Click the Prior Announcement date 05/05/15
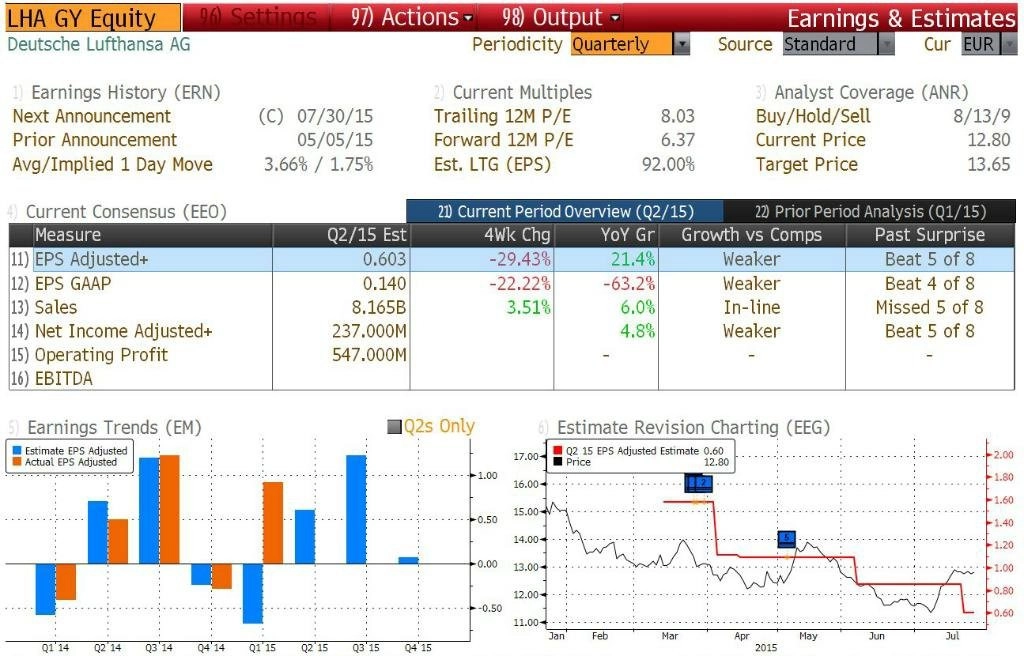The width and height of the screenshot is (1024, 656). 335,140
